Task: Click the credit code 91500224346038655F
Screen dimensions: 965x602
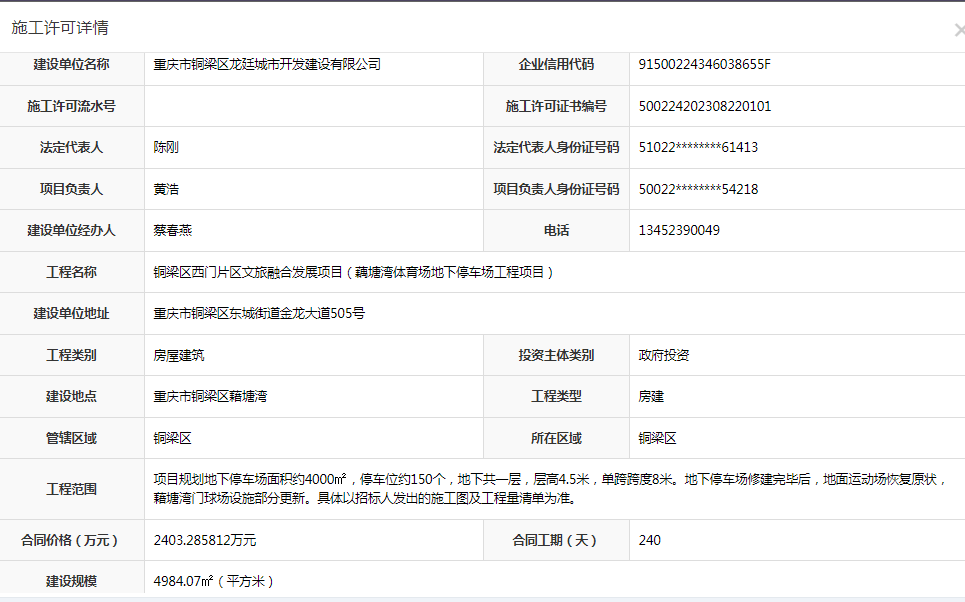Action: pyautogui.click(x=704, y=65)
